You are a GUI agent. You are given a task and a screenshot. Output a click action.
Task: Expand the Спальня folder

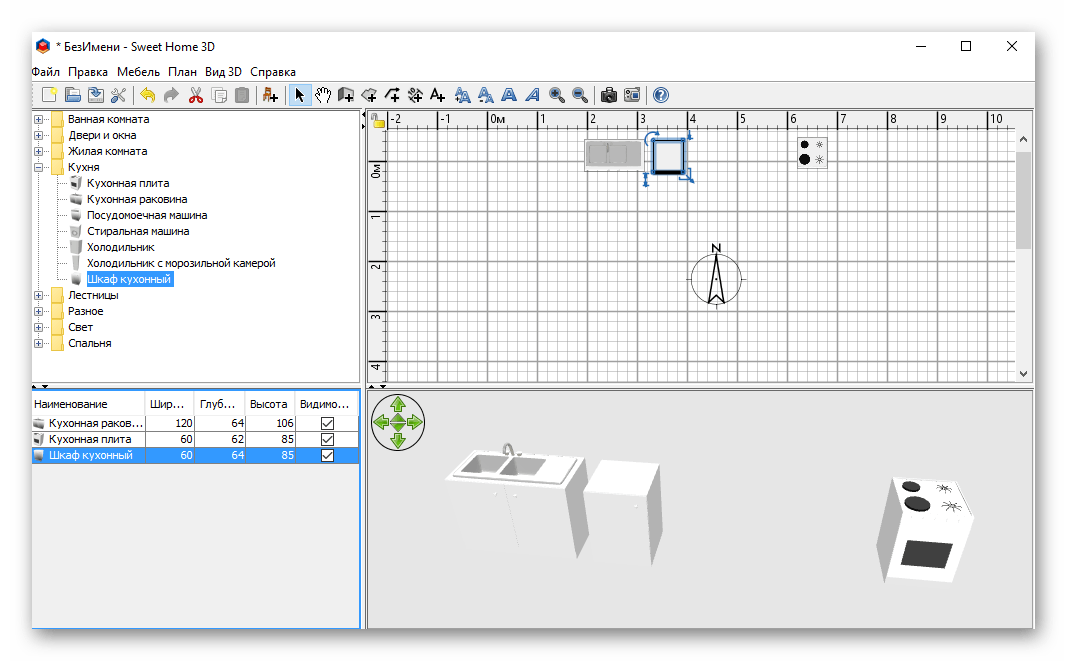pyautogui.click(x=39, y=344)
